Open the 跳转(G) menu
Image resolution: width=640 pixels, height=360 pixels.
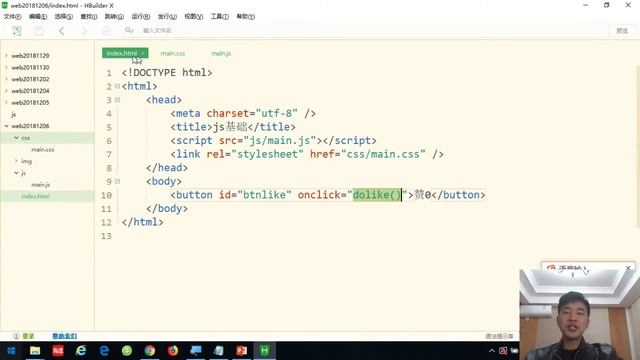coord(114,17)
